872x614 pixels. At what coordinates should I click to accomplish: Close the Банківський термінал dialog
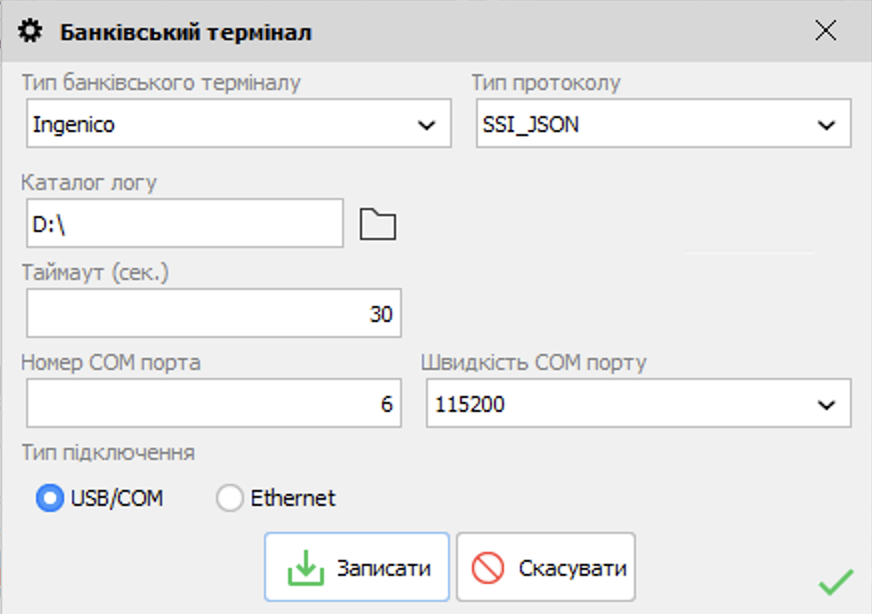[825, 30]
